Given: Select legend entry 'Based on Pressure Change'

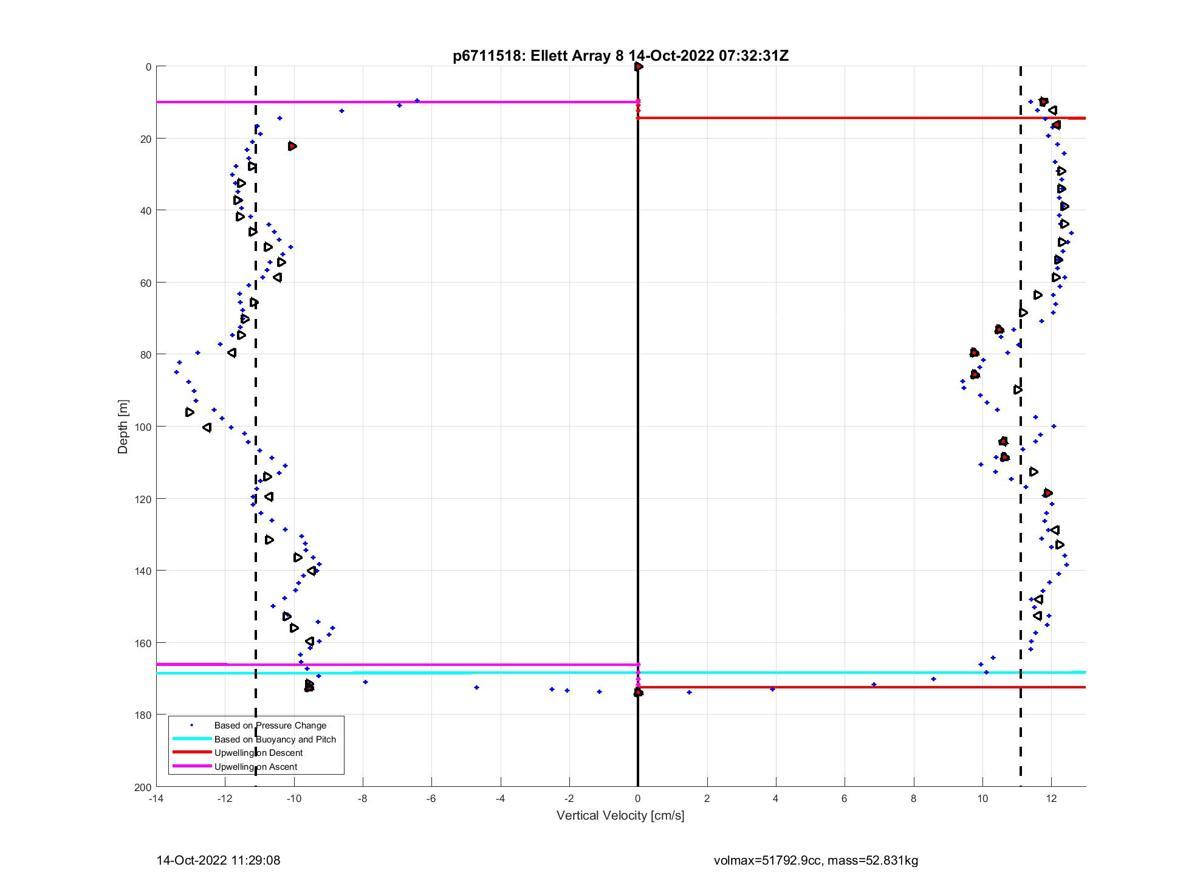Looking at the screenshot, I should [270, 725].
